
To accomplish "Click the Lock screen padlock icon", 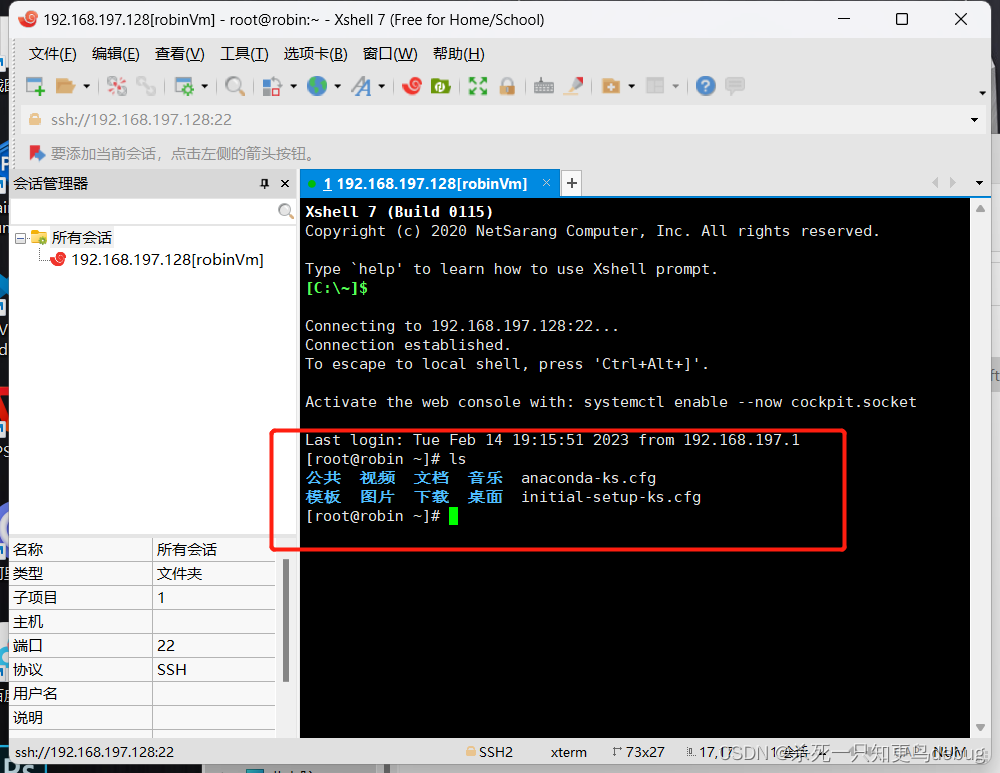I will click(508, 86).
